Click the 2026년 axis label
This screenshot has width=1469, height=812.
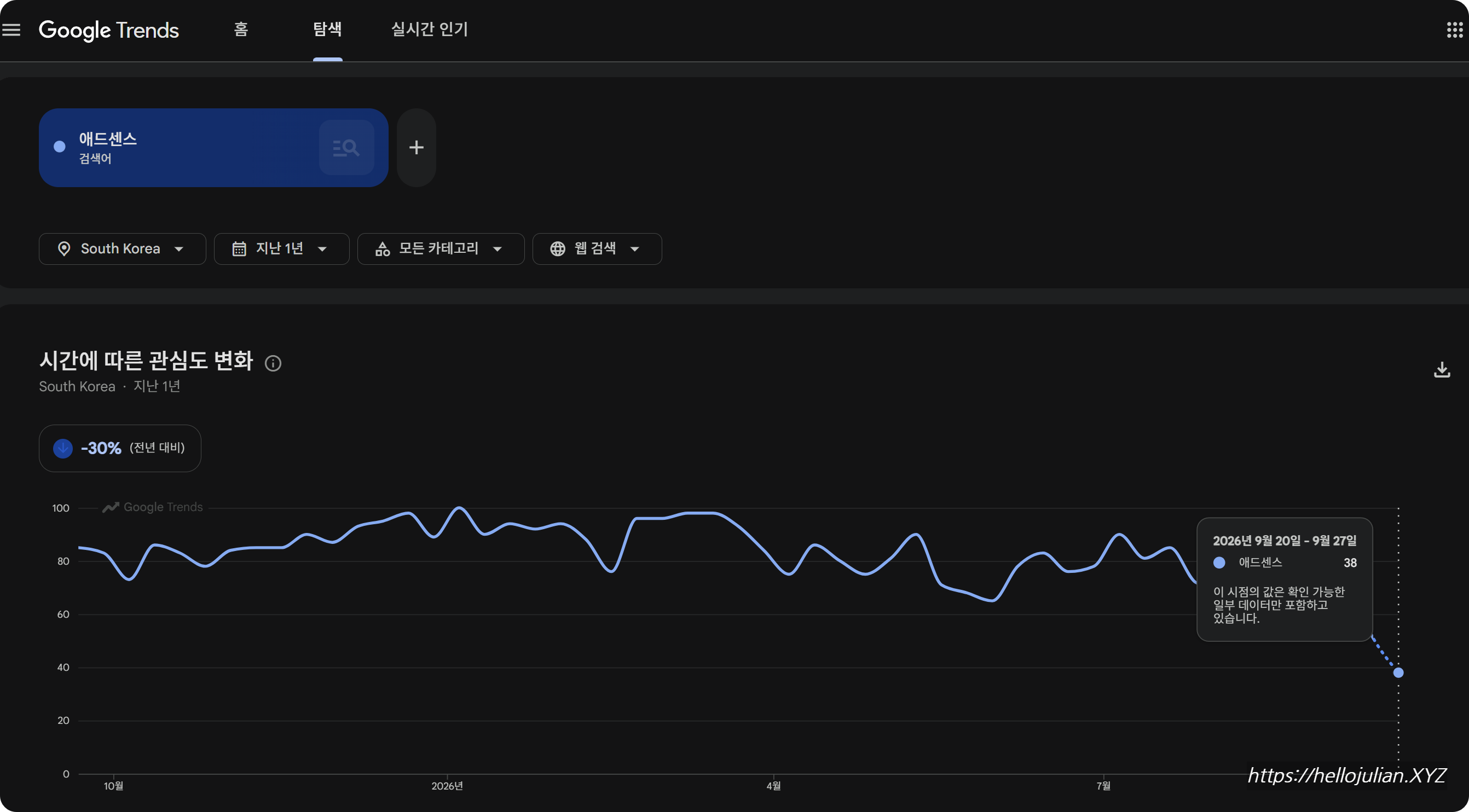point(447,786)
